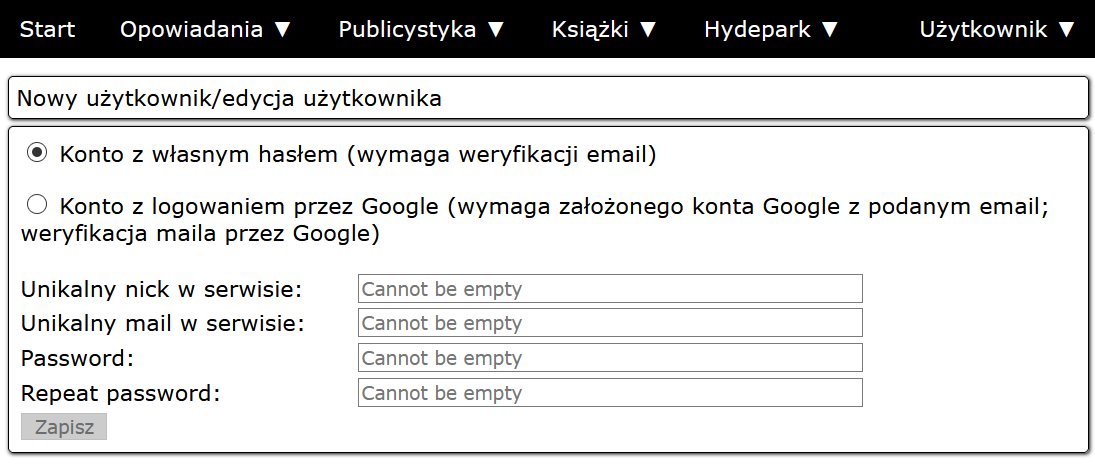Open the Publicystyka dropdown menu
1095x471 pixels.
(x=421, y=29)
